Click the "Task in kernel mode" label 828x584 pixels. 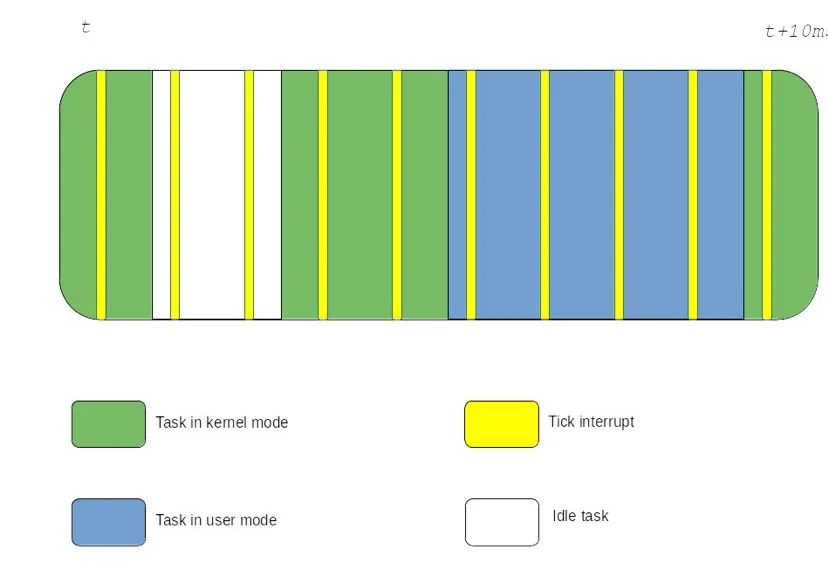tap(221, 423)
